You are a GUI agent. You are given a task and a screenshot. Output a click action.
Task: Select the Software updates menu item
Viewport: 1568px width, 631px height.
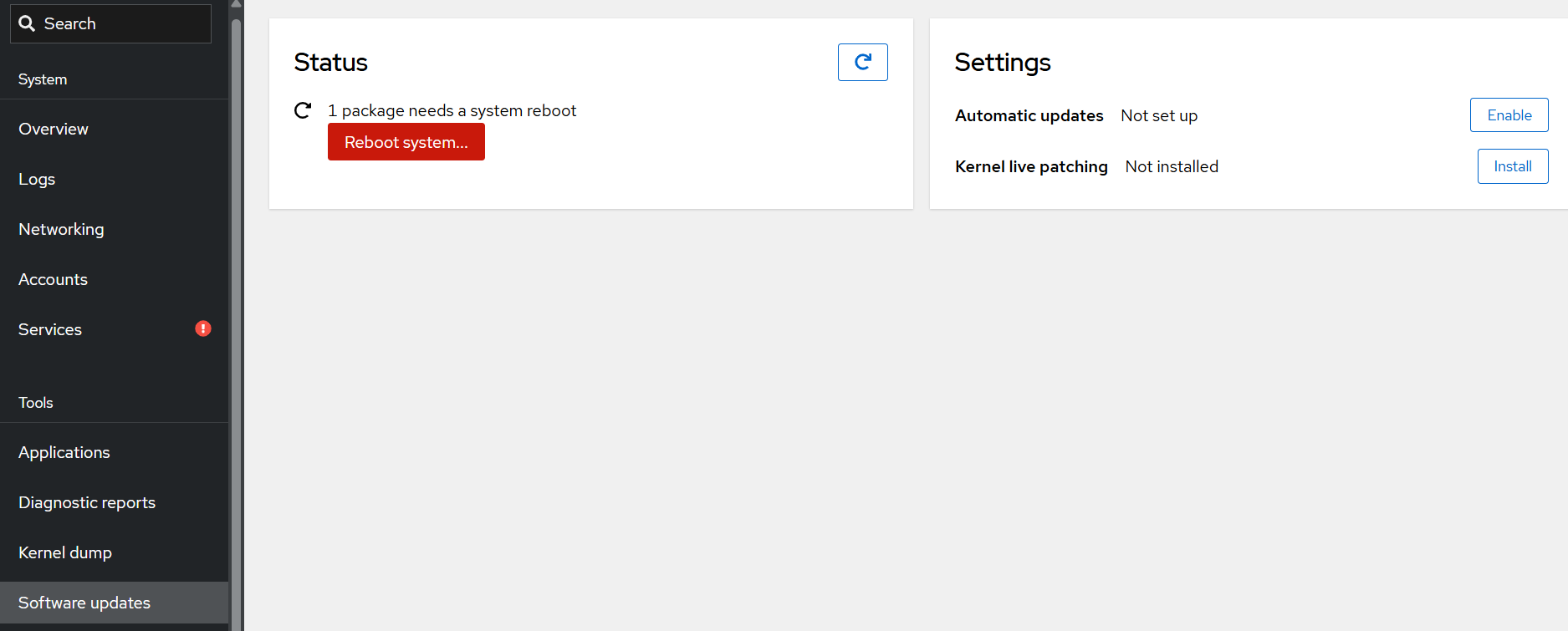pos(84,603)
